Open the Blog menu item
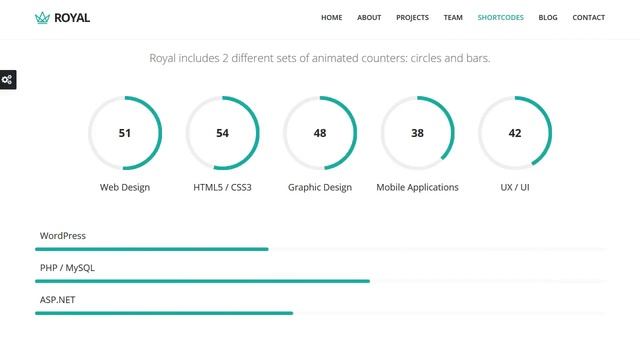This screenshot has width=640, height=360. 548,18
